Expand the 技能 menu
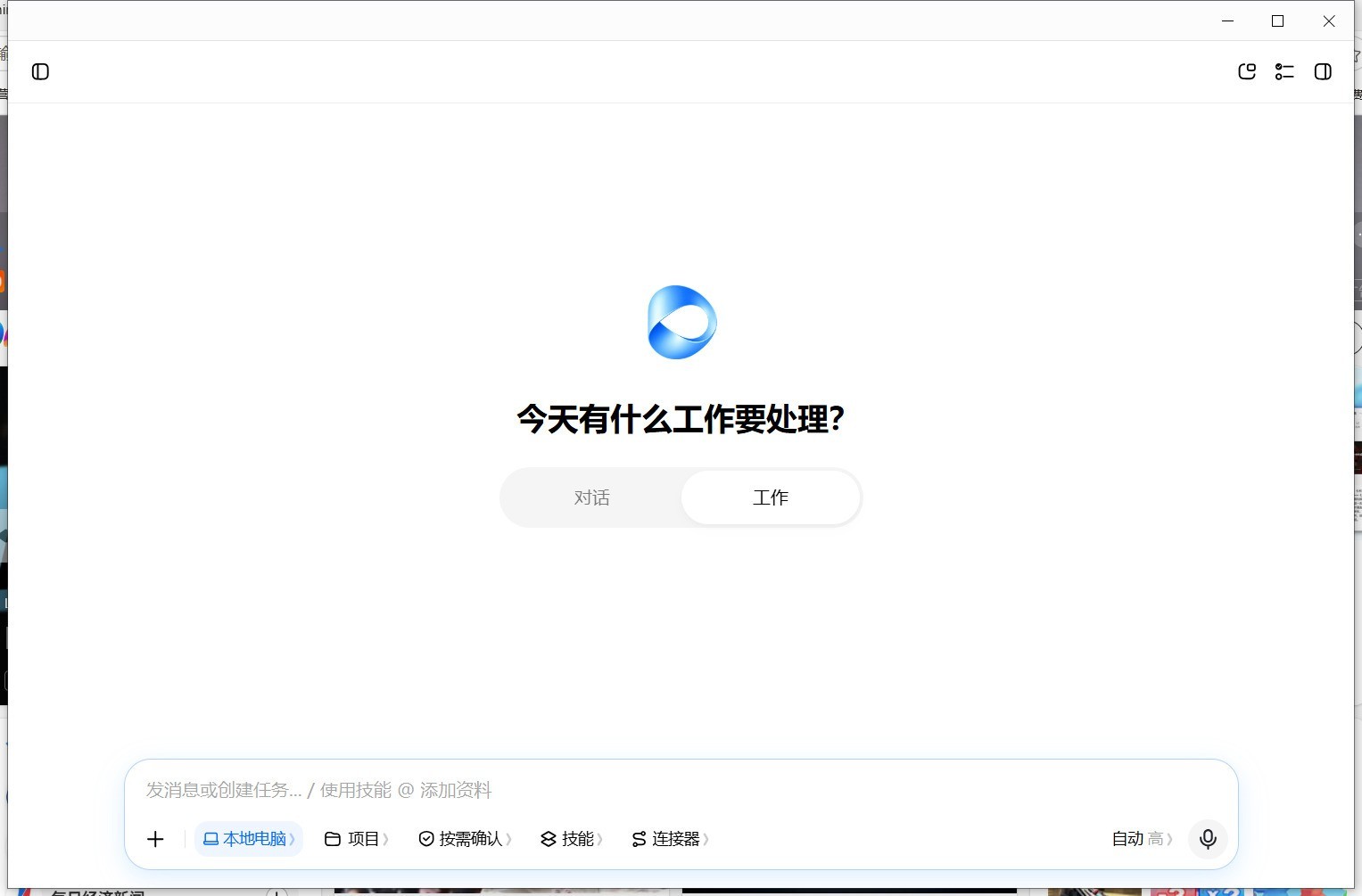1362x896 pixels. (x=572, y=839)
